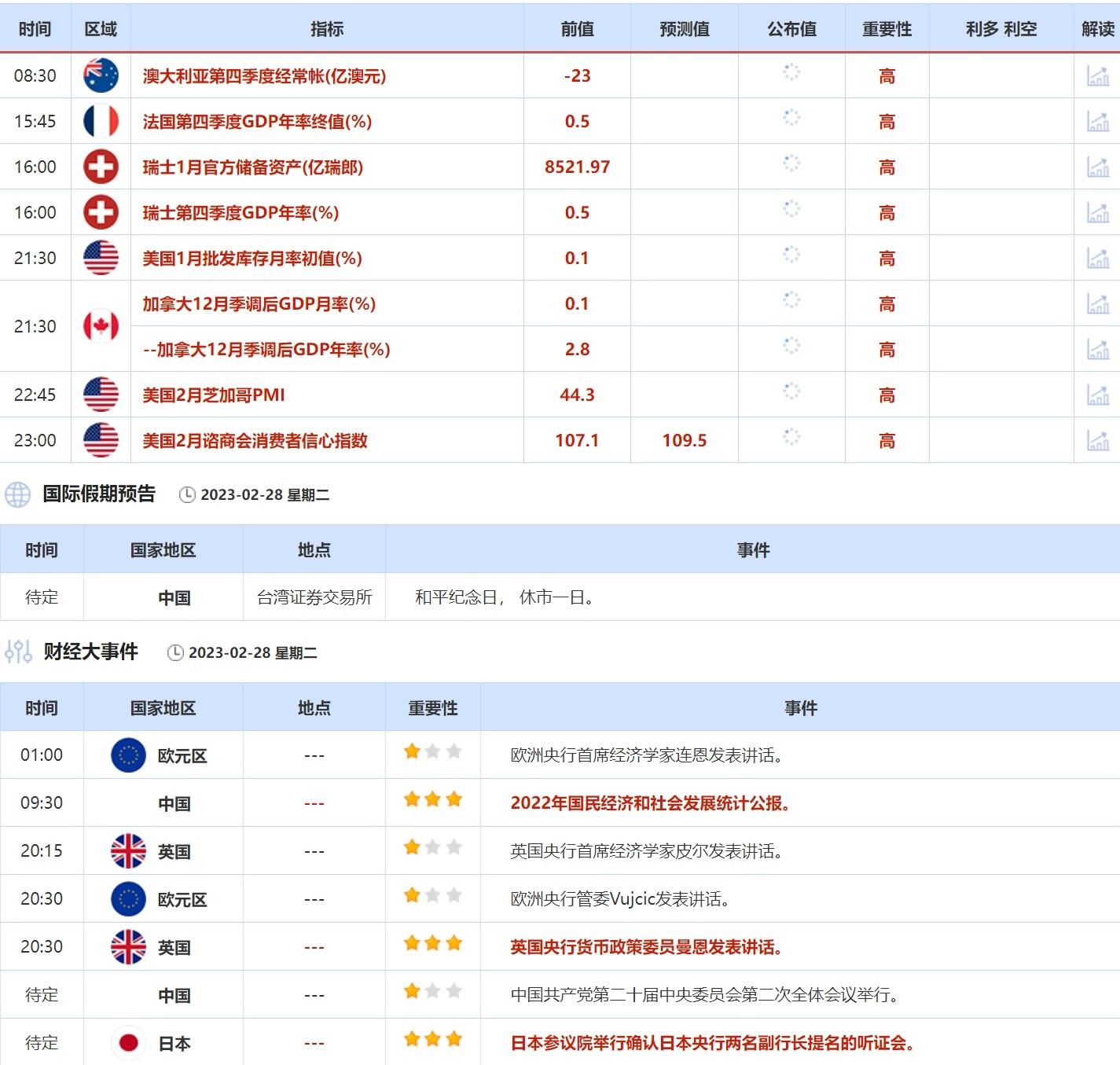
Task: Open 英国央行货币政策委员曼恩发表讲话 event
Action: pyautogui.click(x=646, y=947)
